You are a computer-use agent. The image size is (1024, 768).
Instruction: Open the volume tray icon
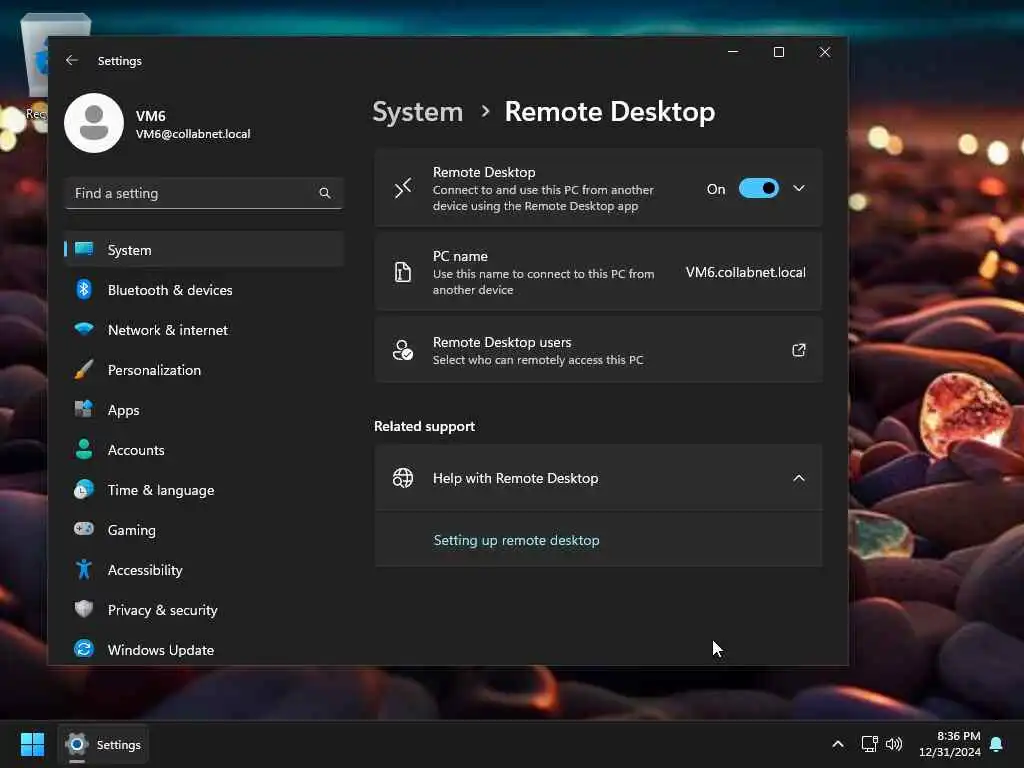tap(893, 744)
